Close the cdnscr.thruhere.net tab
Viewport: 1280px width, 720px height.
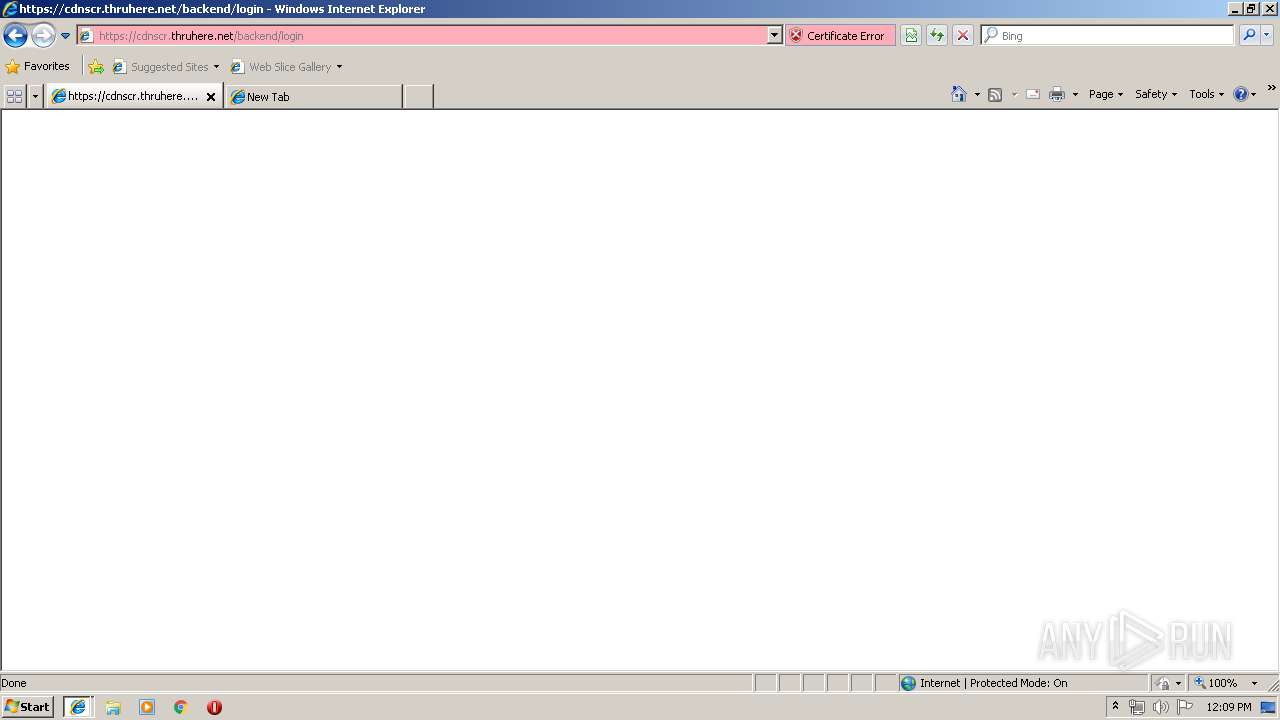[211, 97]
